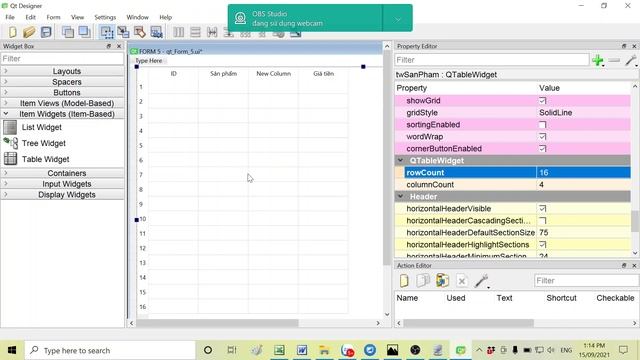Click the Type Here menu placeholder on form
640x360 pixels.
tap(149, 60)
